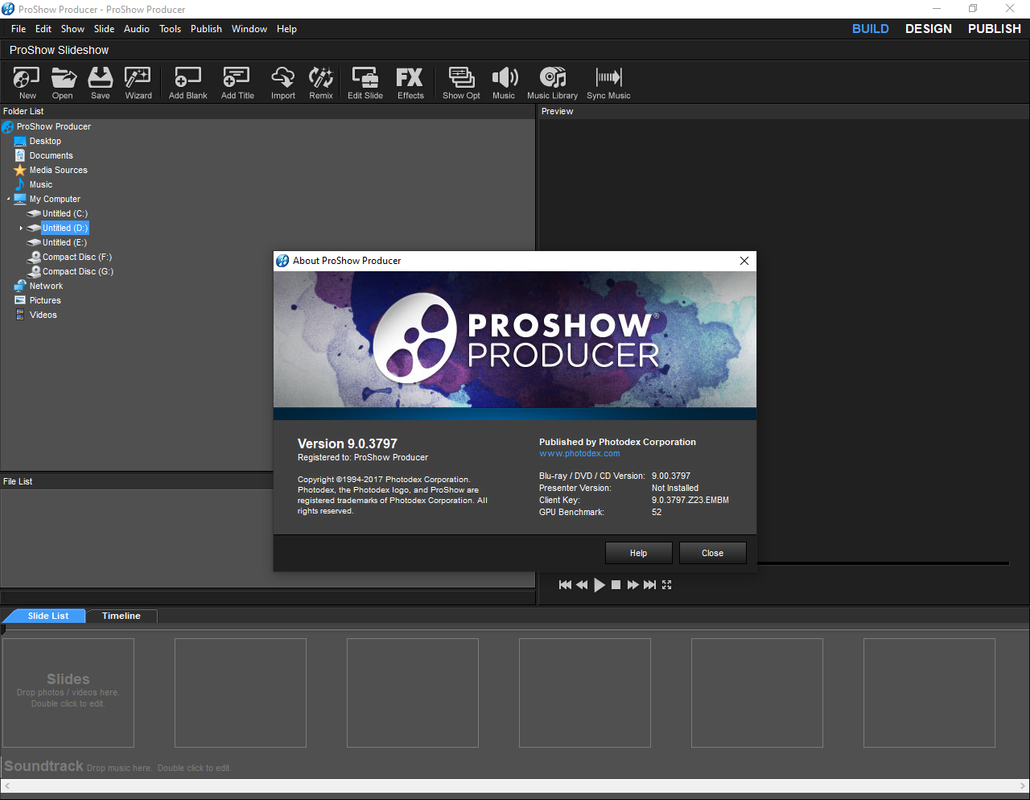Select Compact Disc (F:)
The height and width of the screenshot is (800, 1030).
(76, 257)
